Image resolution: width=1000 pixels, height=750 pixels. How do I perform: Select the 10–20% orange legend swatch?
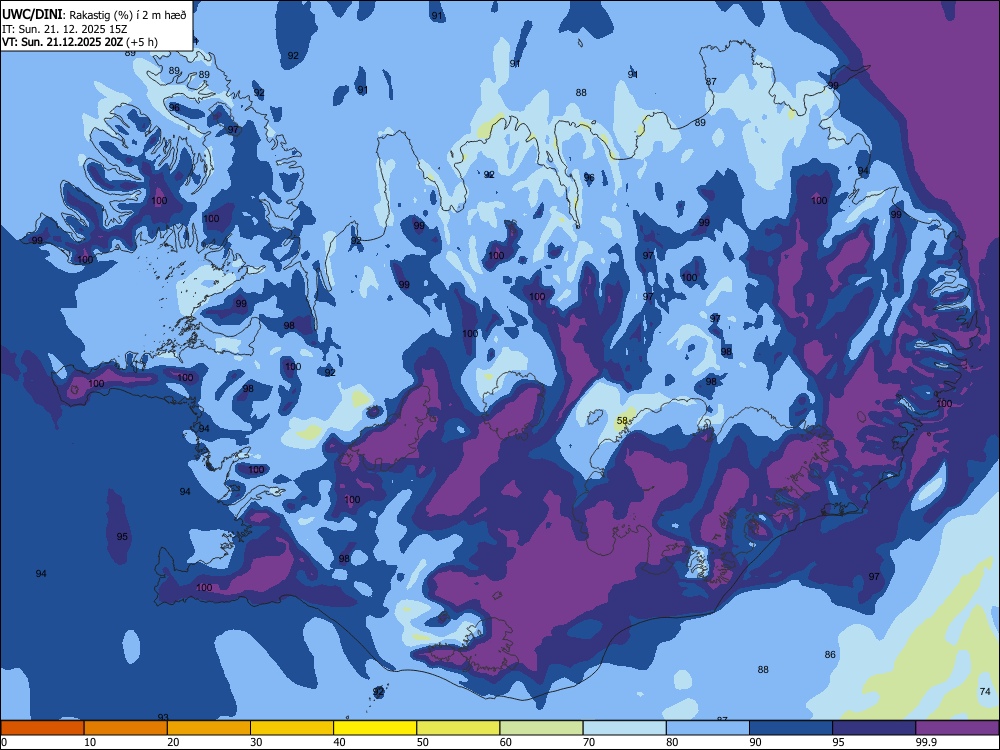(x=126, y=728)
